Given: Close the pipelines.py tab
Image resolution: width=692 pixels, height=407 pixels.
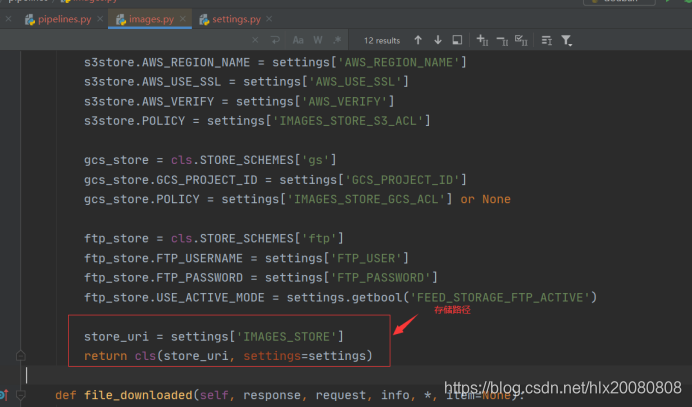Looking at the screenshot, I should pos(100,19).
